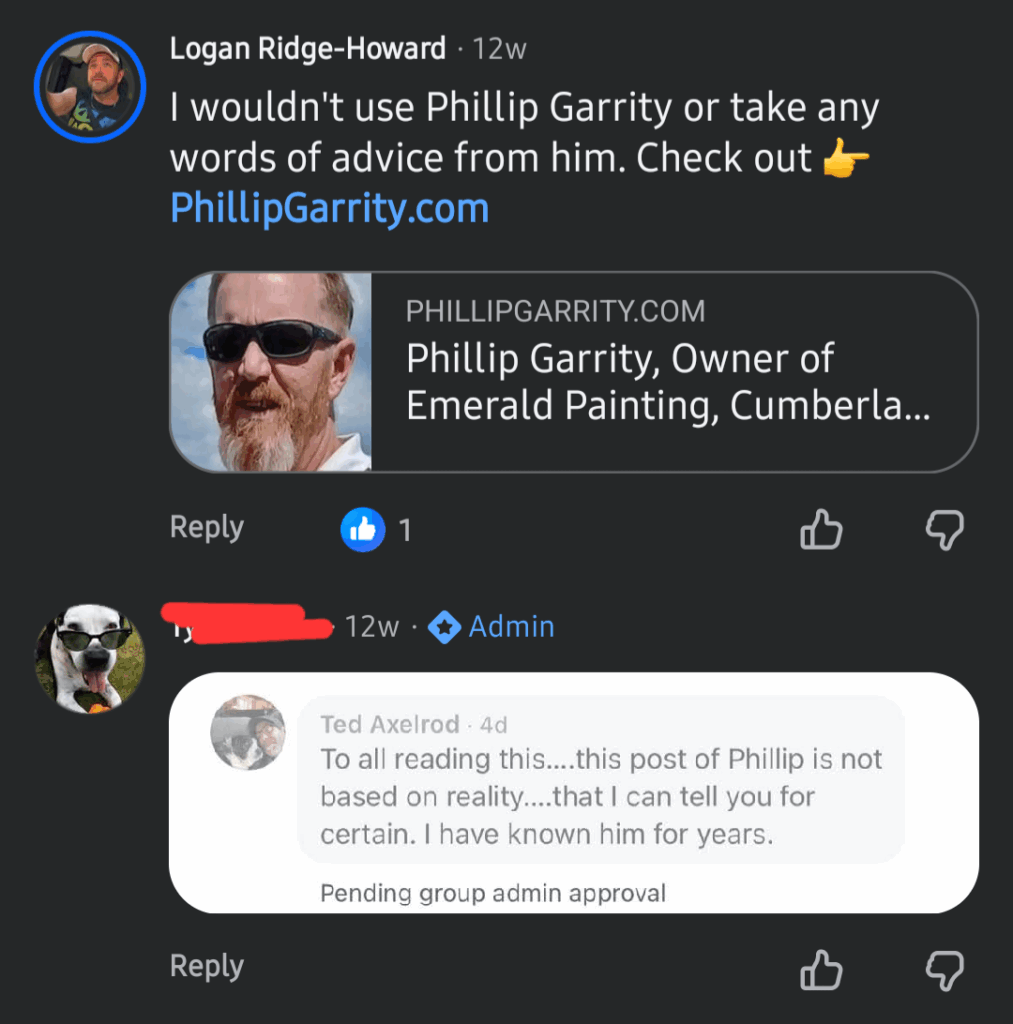
Task: Click the link preview photo thumbnail
Action: click(x=272, y=372)
